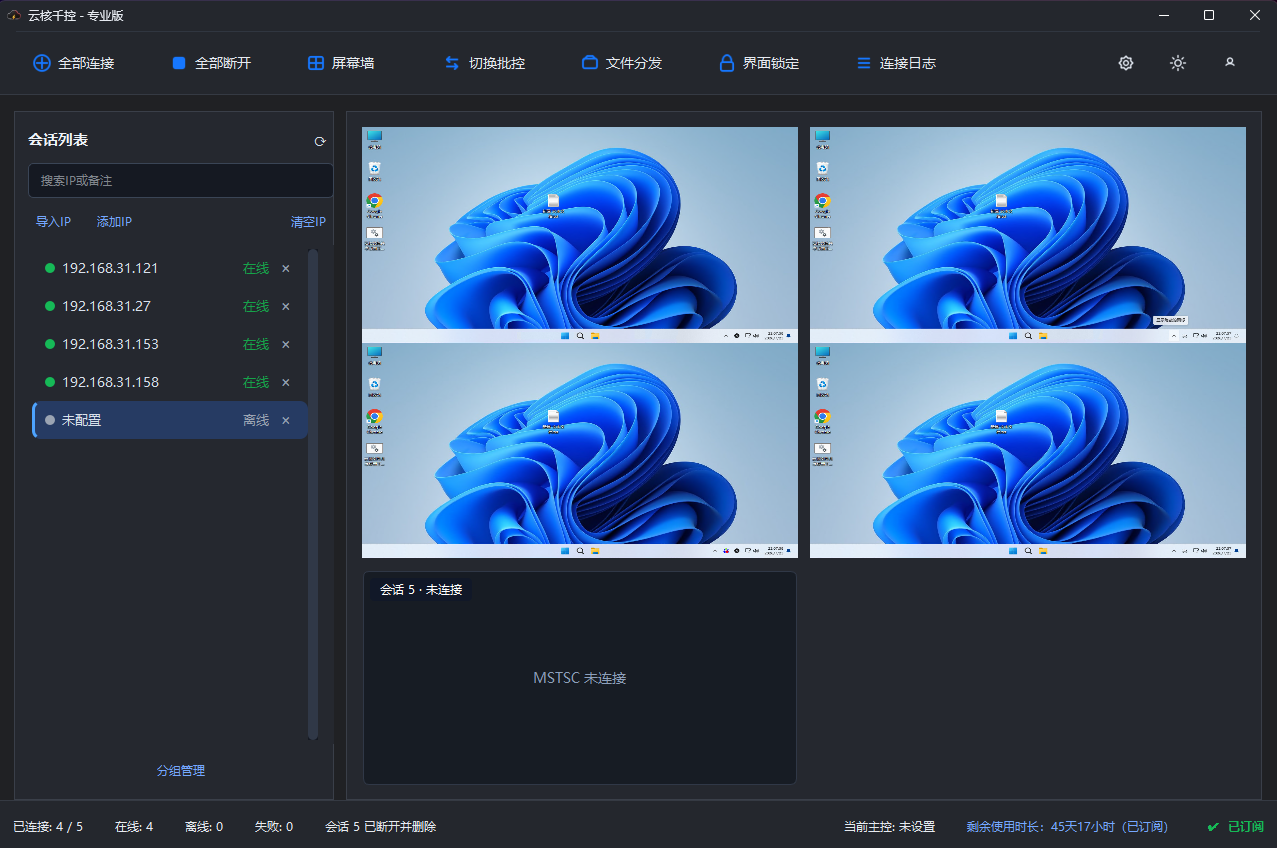The image size is (1277, 848).
Task: Remove session 192.168.31.158 with its ×
Action: pos(286,382)
